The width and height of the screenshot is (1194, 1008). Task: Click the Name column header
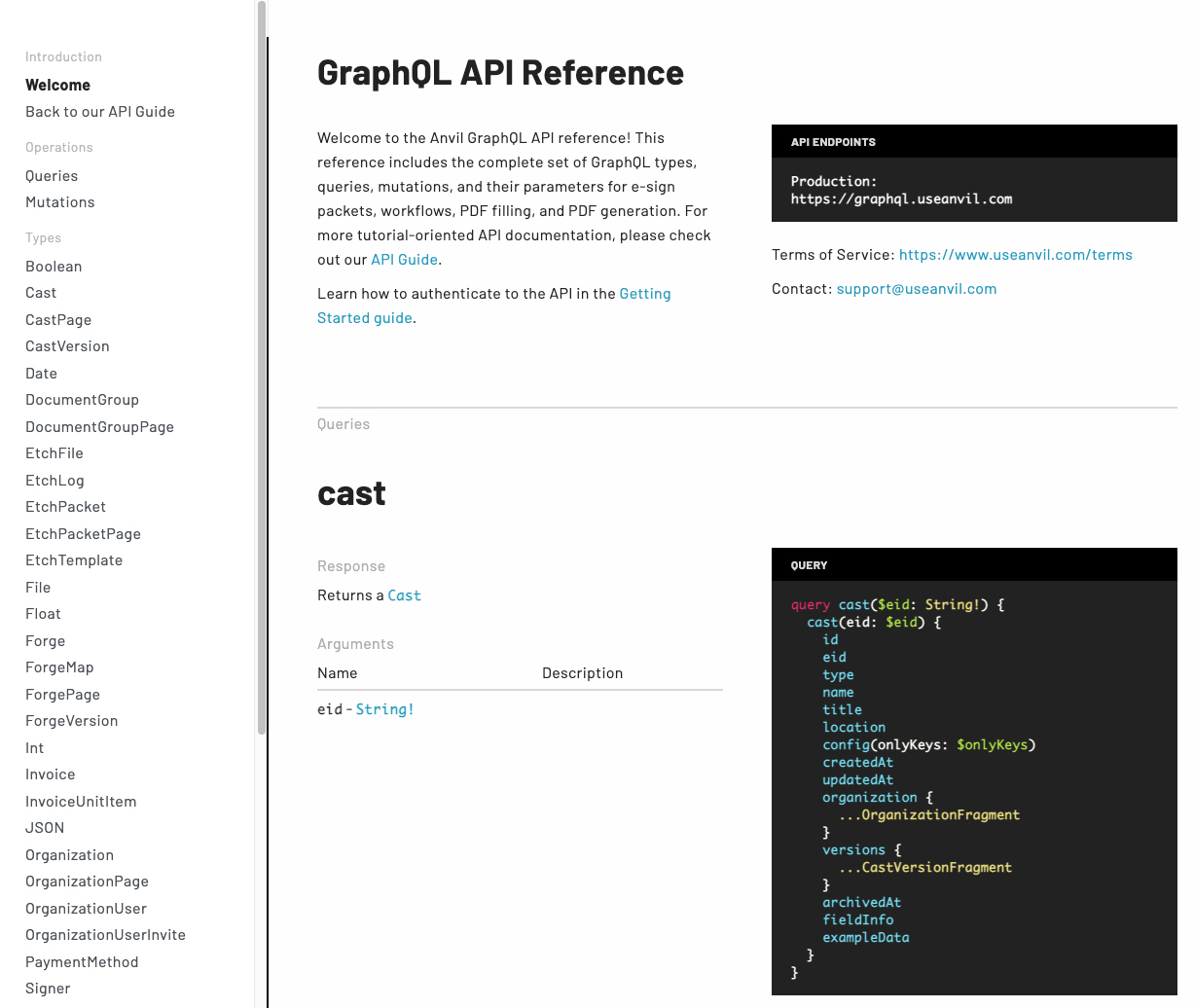[x=337, y=673]
